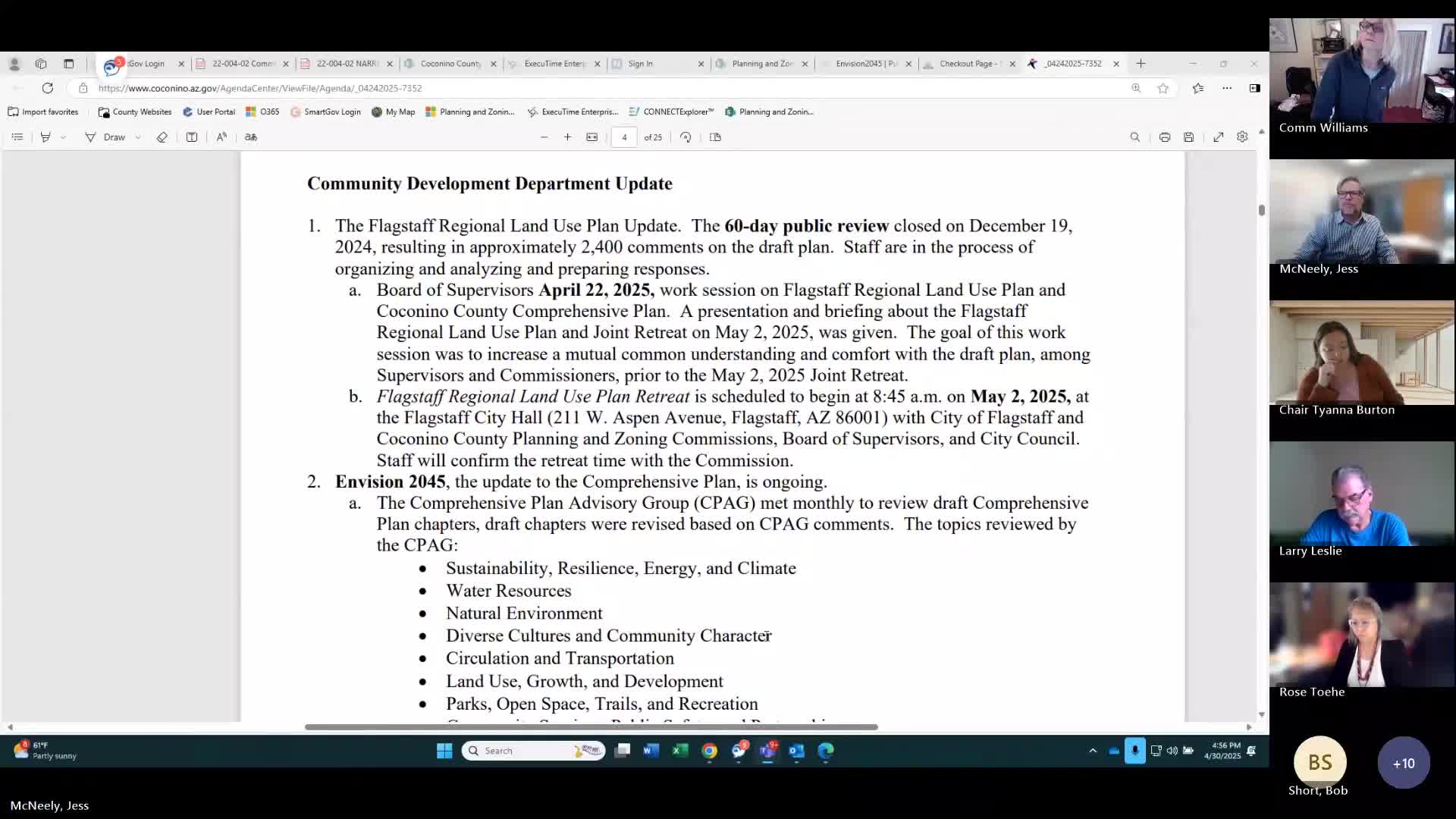This screenshot has width=1456, height=819.
Task: Click the +10 participants button
Action: coord(1404,763)
